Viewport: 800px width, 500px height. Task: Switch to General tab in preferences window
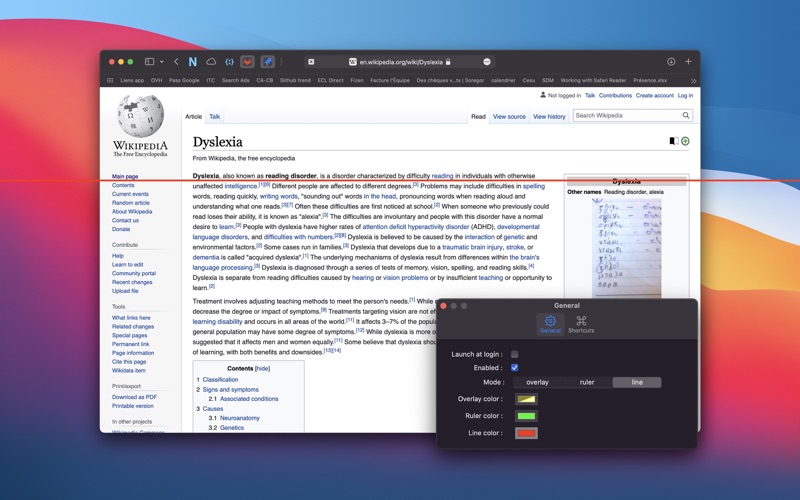[x=550, y=324]
